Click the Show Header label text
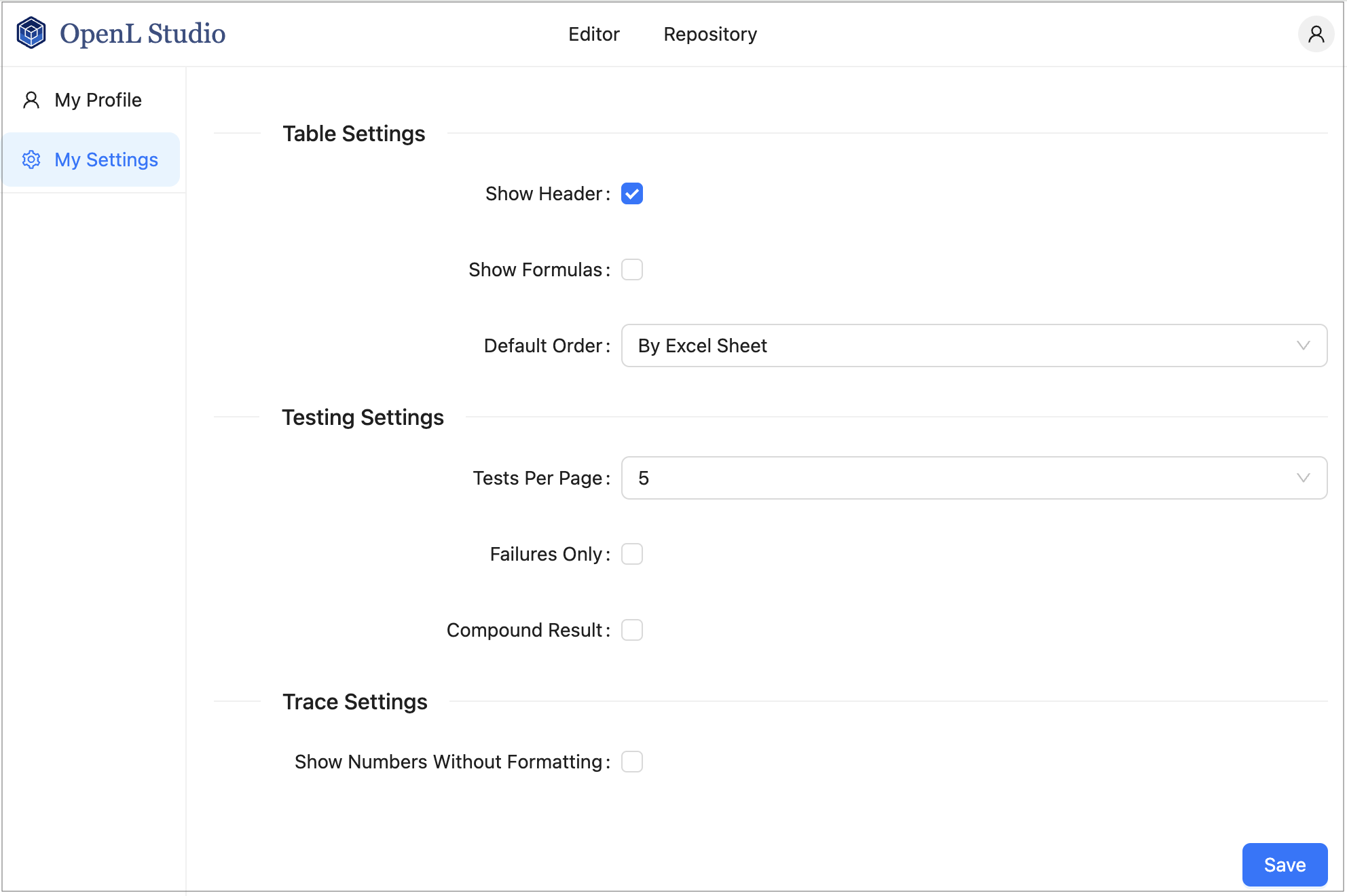1347x896 pixels. point(543,194)
